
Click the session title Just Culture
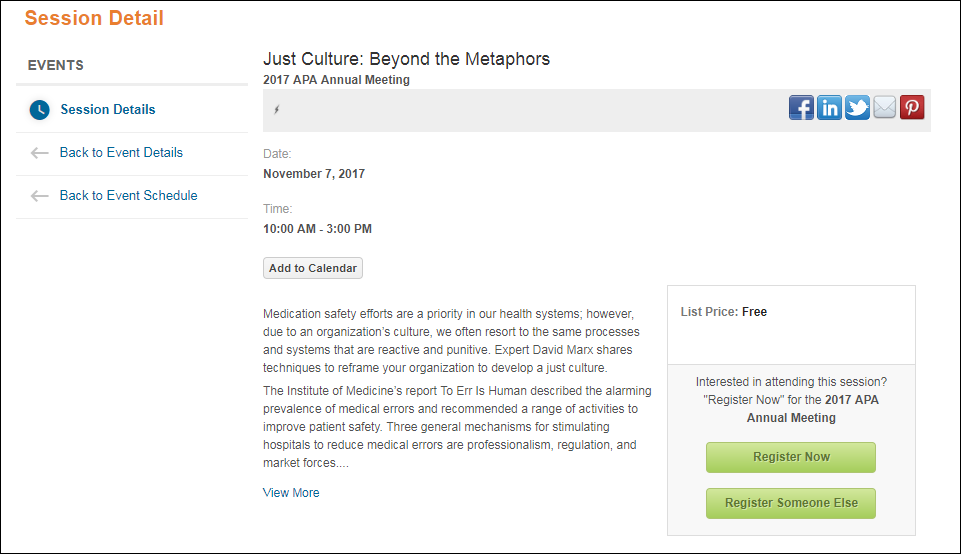coord(406,59)
